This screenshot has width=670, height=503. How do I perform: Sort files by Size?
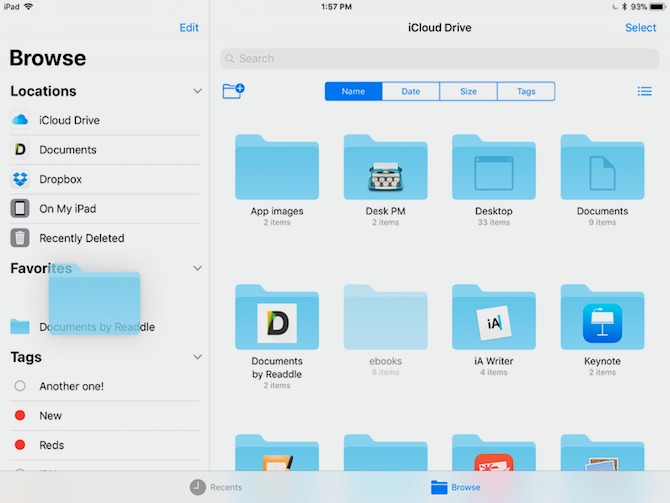click(468, 92)
